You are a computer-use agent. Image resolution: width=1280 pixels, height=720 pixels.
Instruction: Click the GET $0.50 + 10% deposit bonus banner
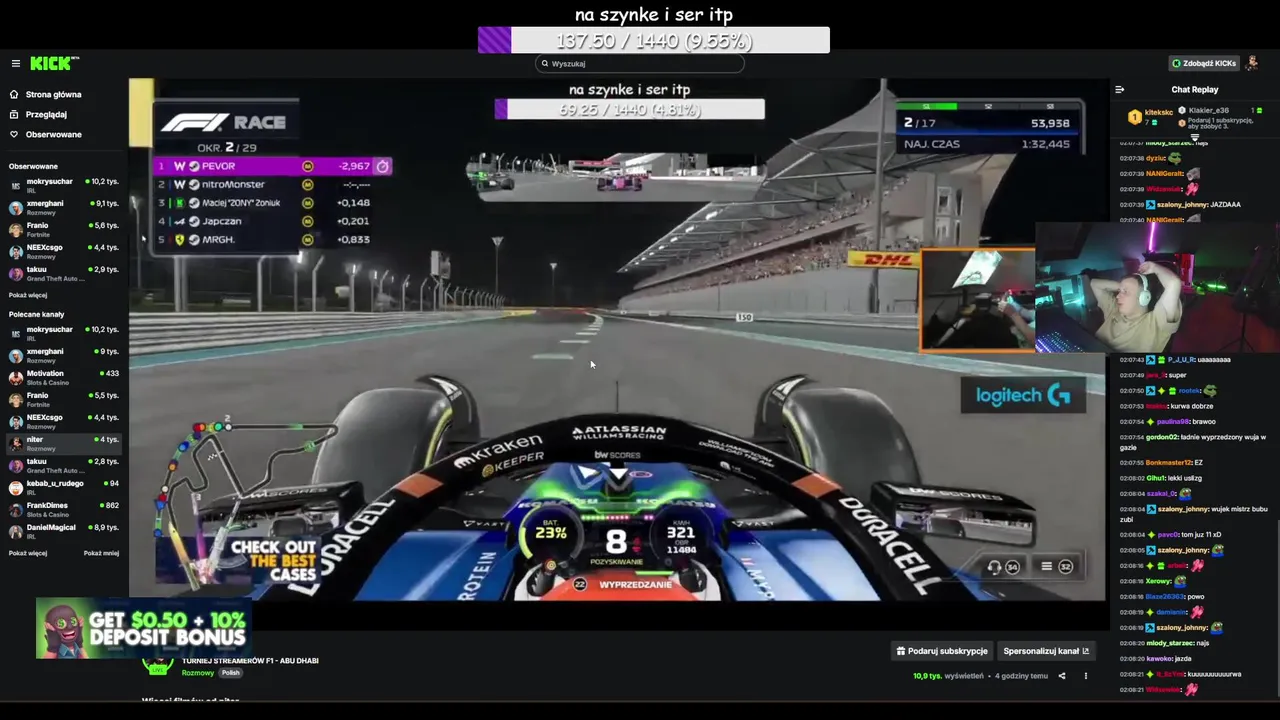click(x=142, y=629)
